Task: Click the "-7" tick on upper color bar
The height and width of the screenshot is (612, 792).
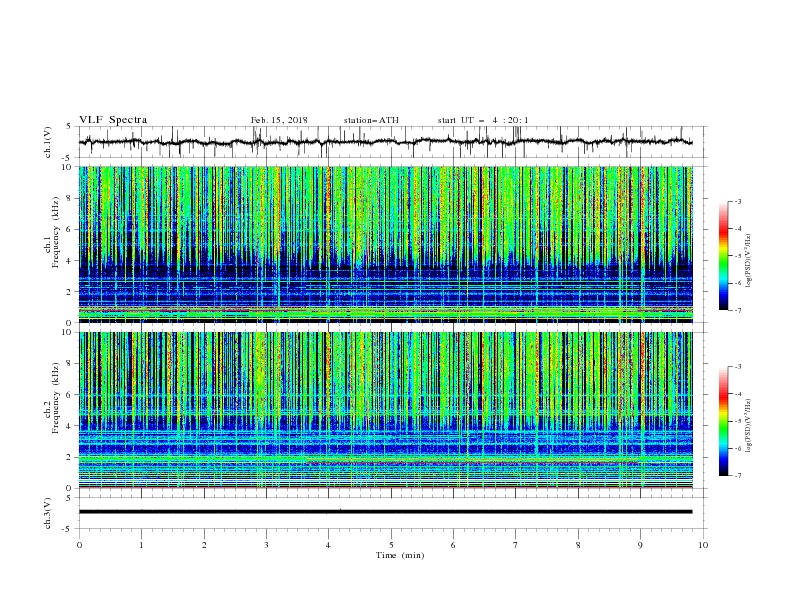Action: (x=737, y=310)
